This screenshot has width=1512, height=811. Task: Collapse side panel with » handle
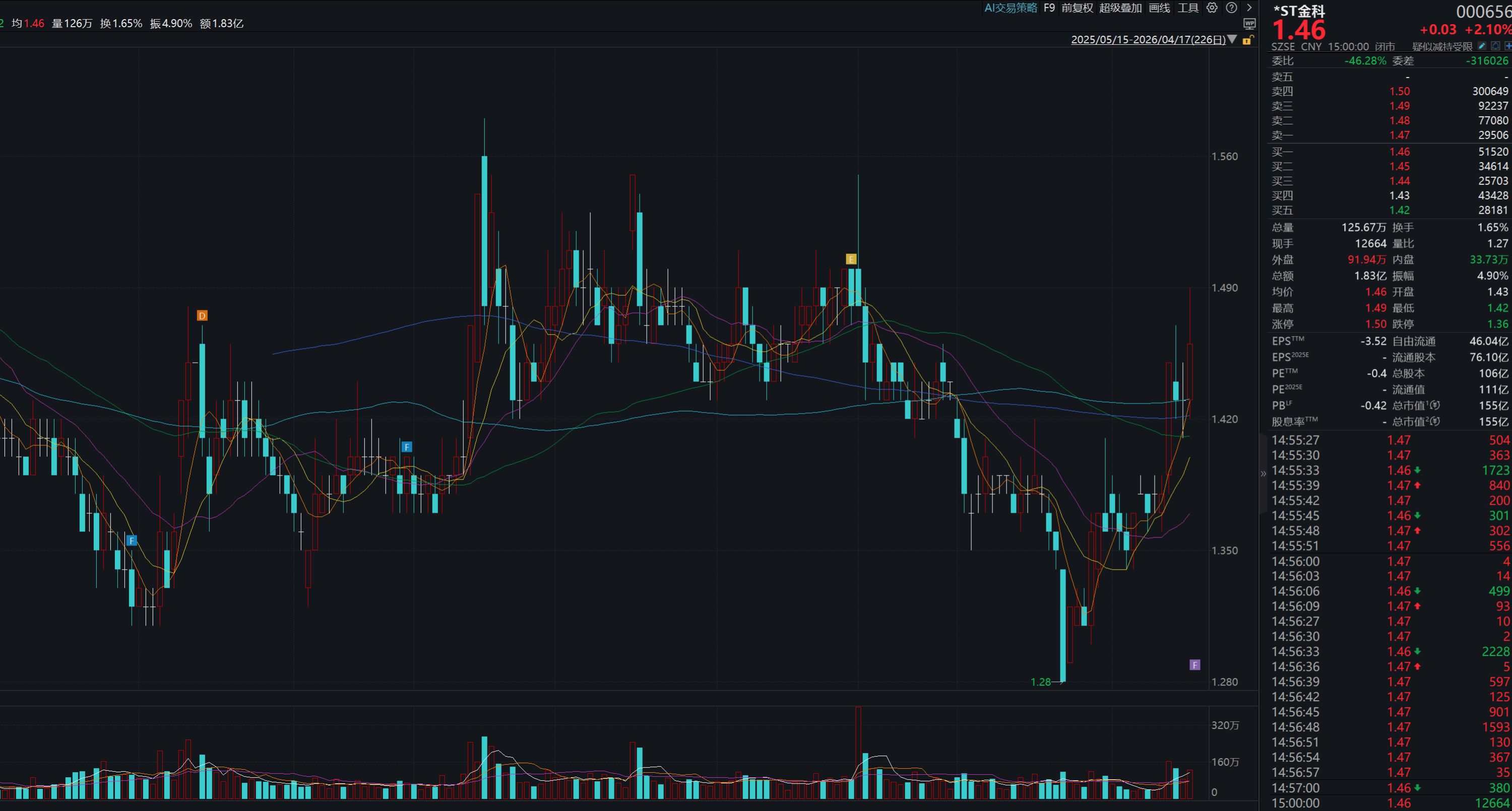click(x=1263, y=473)
